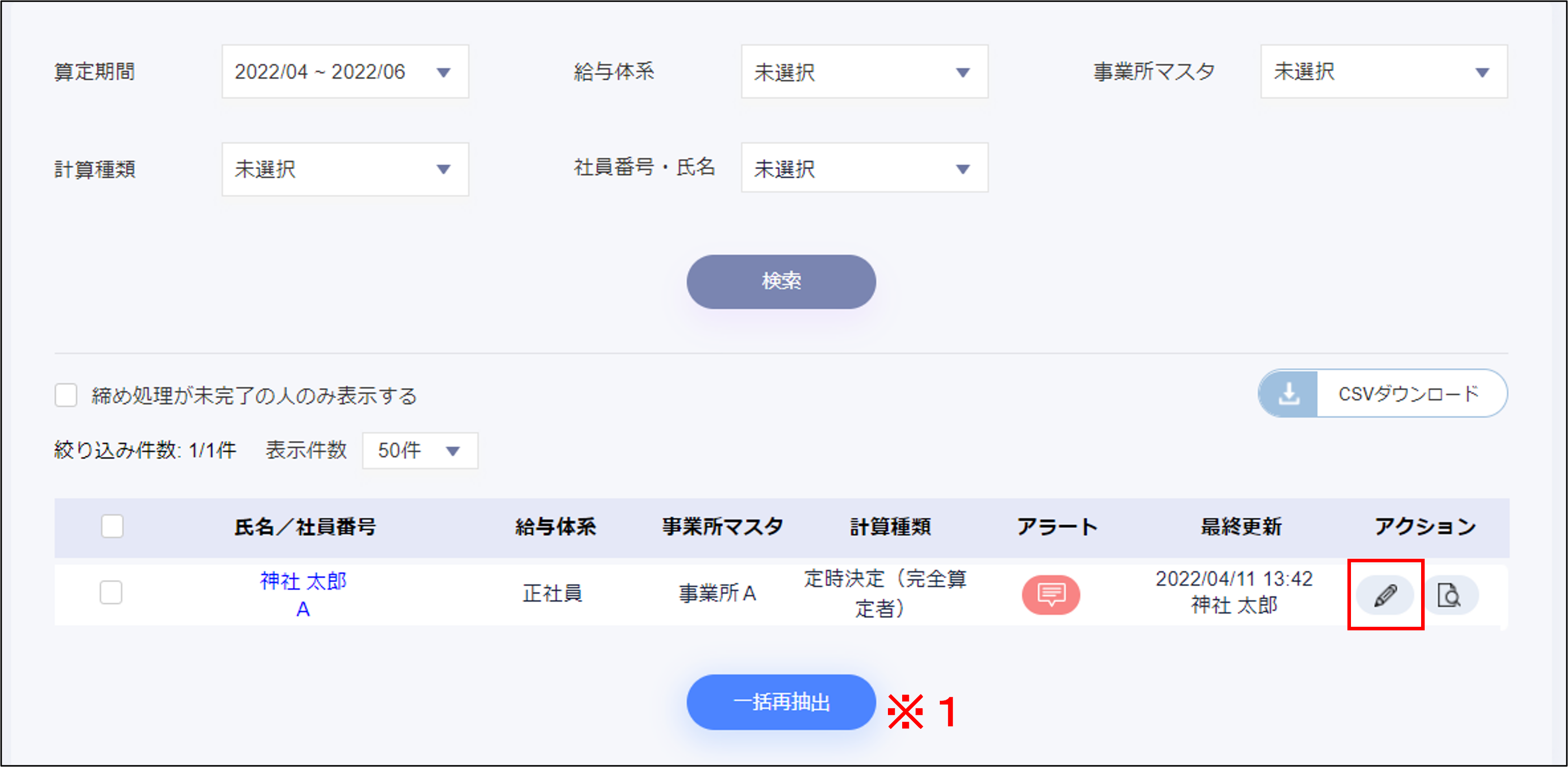Open the 神社 太郎 employee link
The height and width of the screenshot is (767, 1568).
303,581
